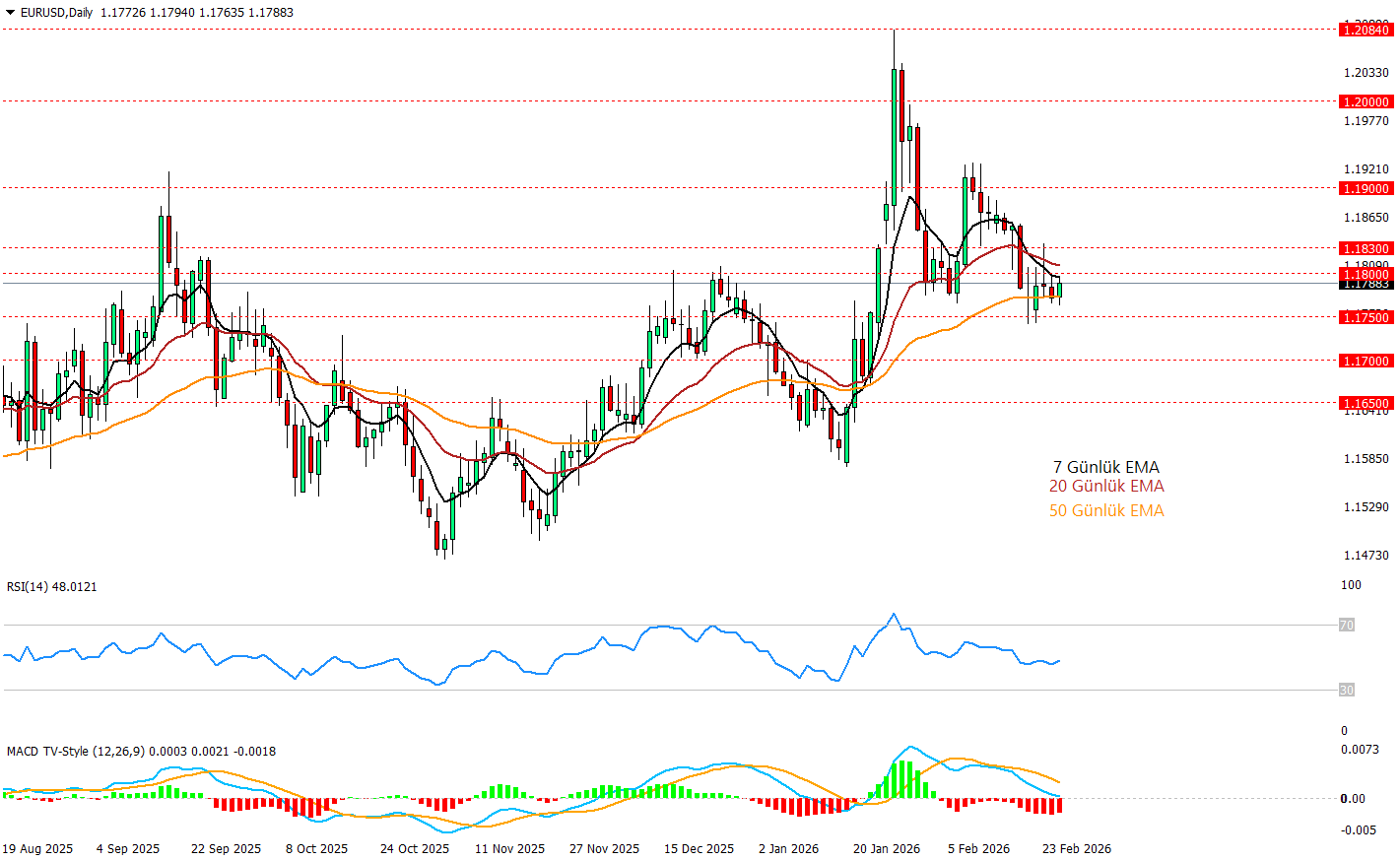Click the RSI(14) indicator label
Image resolution: width=1400 pixels, height=861 pixels.
click(51, 587)
